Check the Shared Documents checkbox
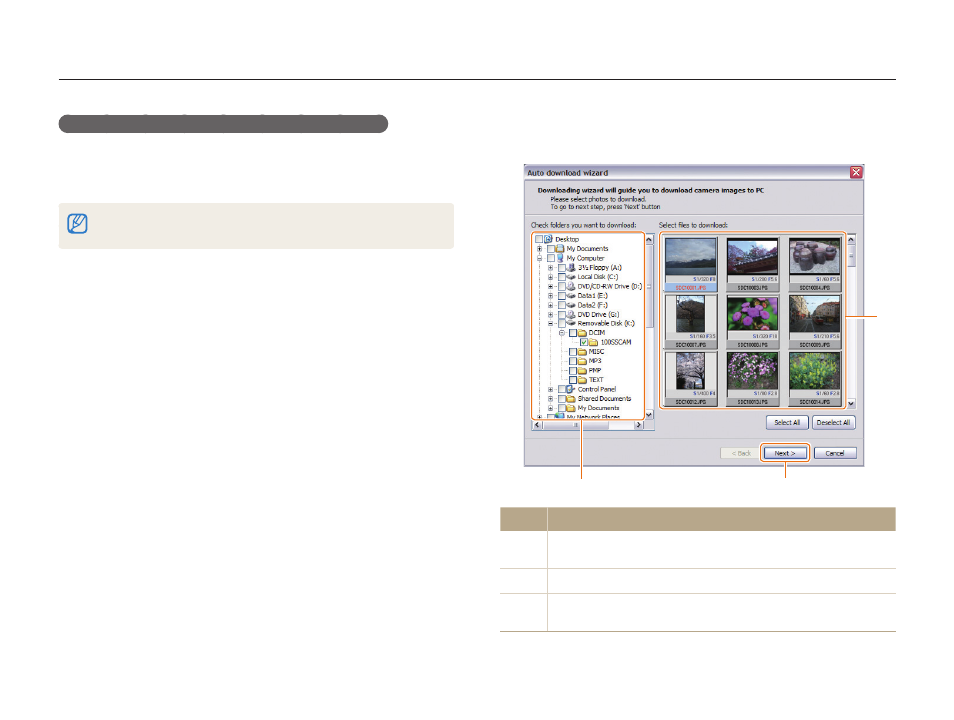Viewport: 954px width, 720px height. [562, 399]
